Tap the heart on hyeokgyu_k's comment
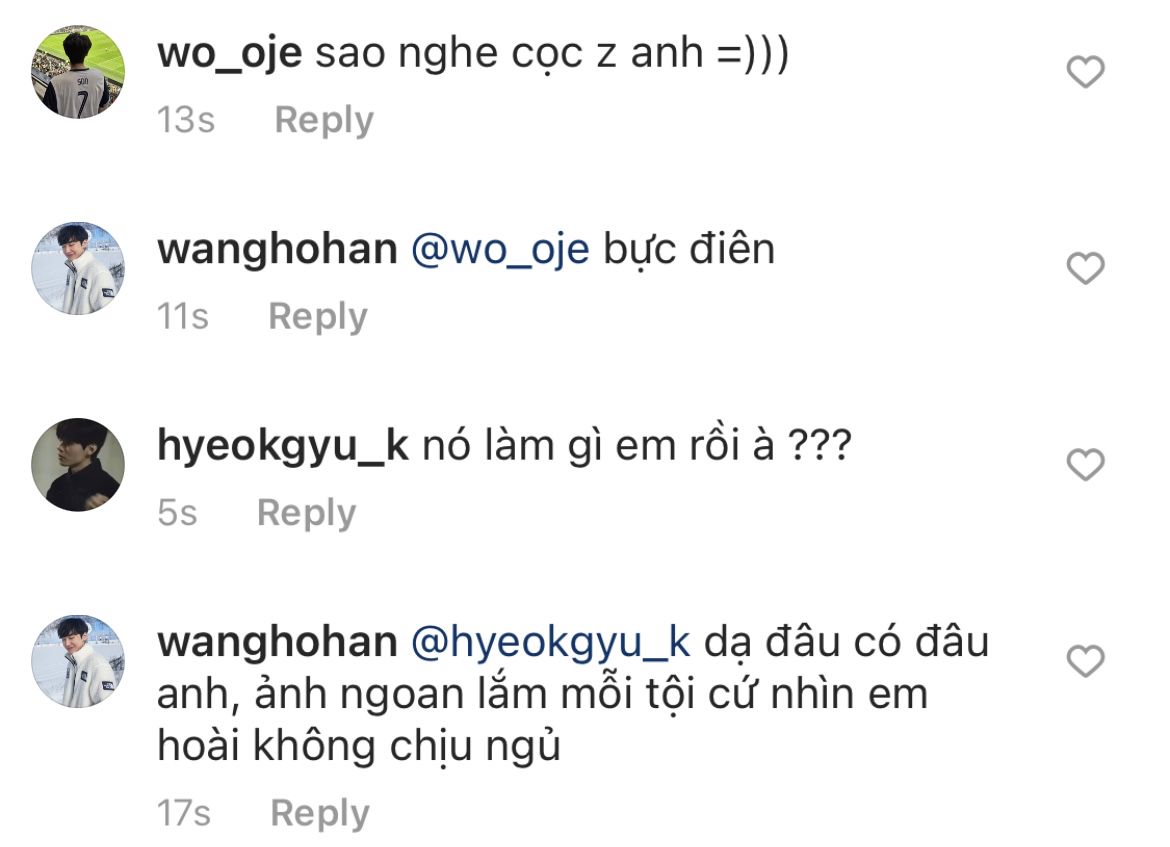The image size is (1170, 847). point(1085,465)
